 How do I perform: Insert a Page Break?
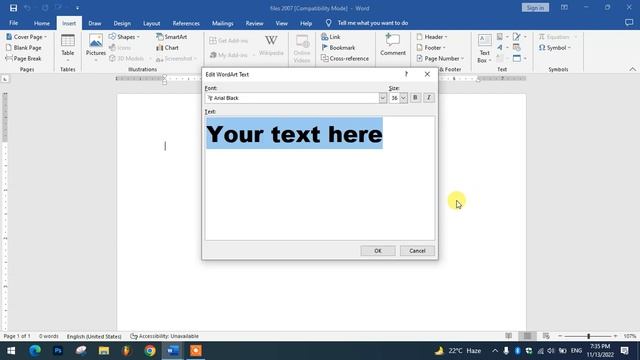[x=23, y=58]
